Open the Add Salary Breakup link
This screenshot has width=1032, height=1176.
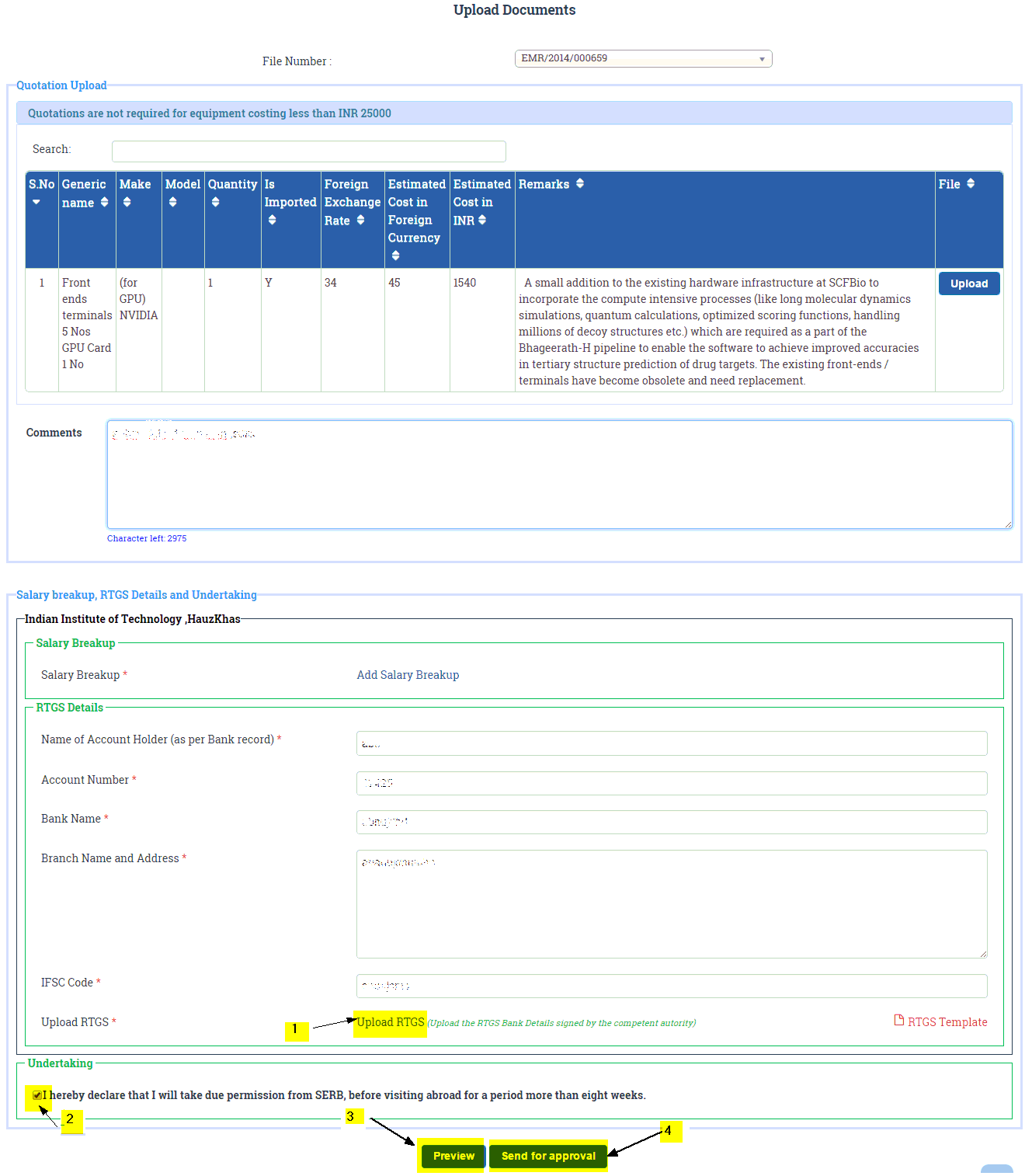(408, 675)
